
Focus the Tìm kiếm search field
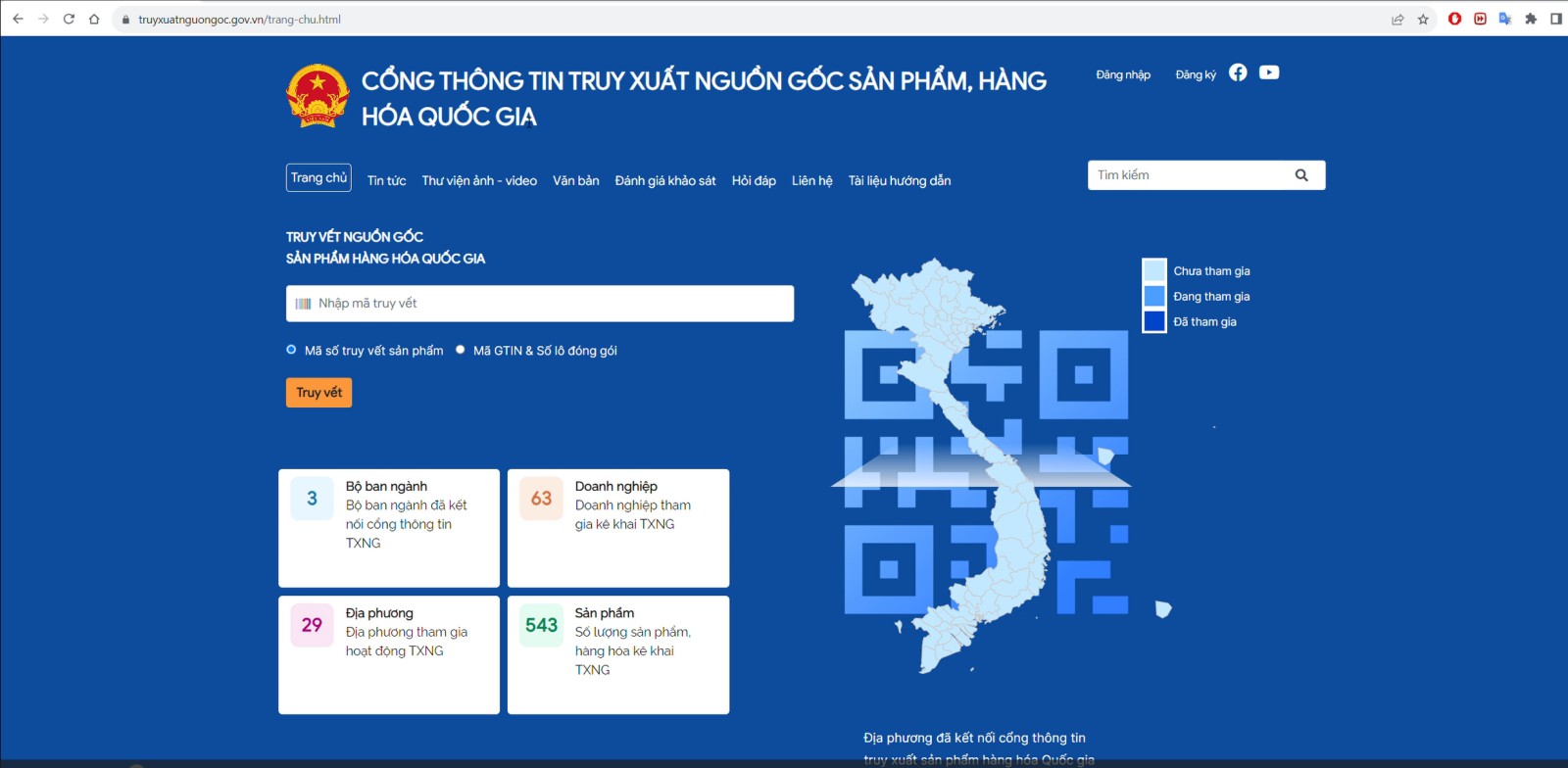(x=1206, y=175)
